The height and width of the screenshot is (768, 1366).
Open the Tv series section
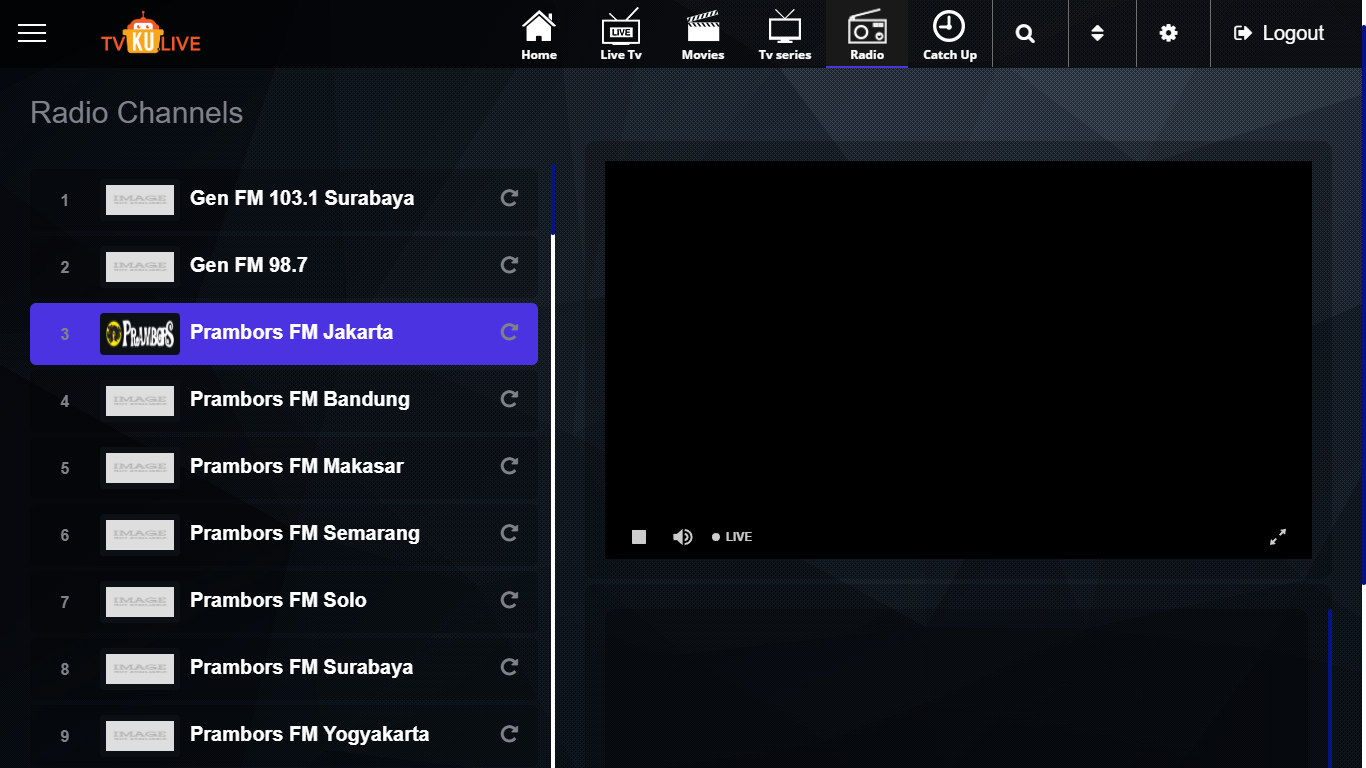coord(785,35)
